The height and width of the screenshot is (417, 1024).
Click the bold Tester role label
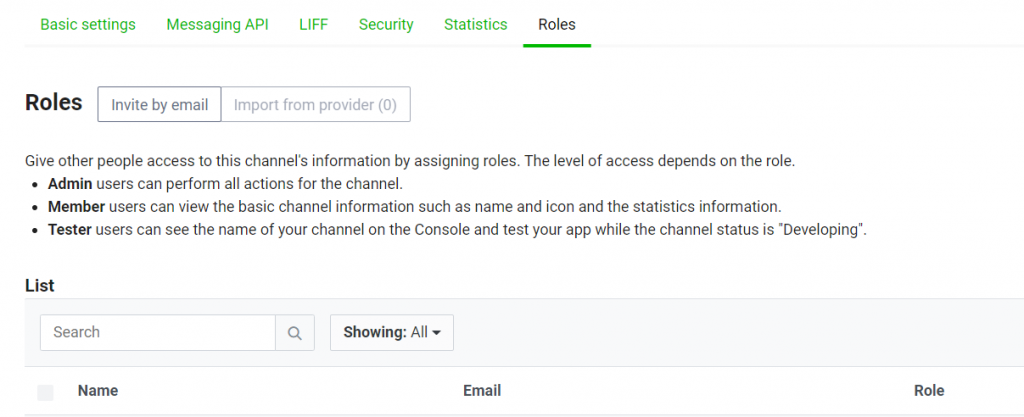click(x=70, y=230)
